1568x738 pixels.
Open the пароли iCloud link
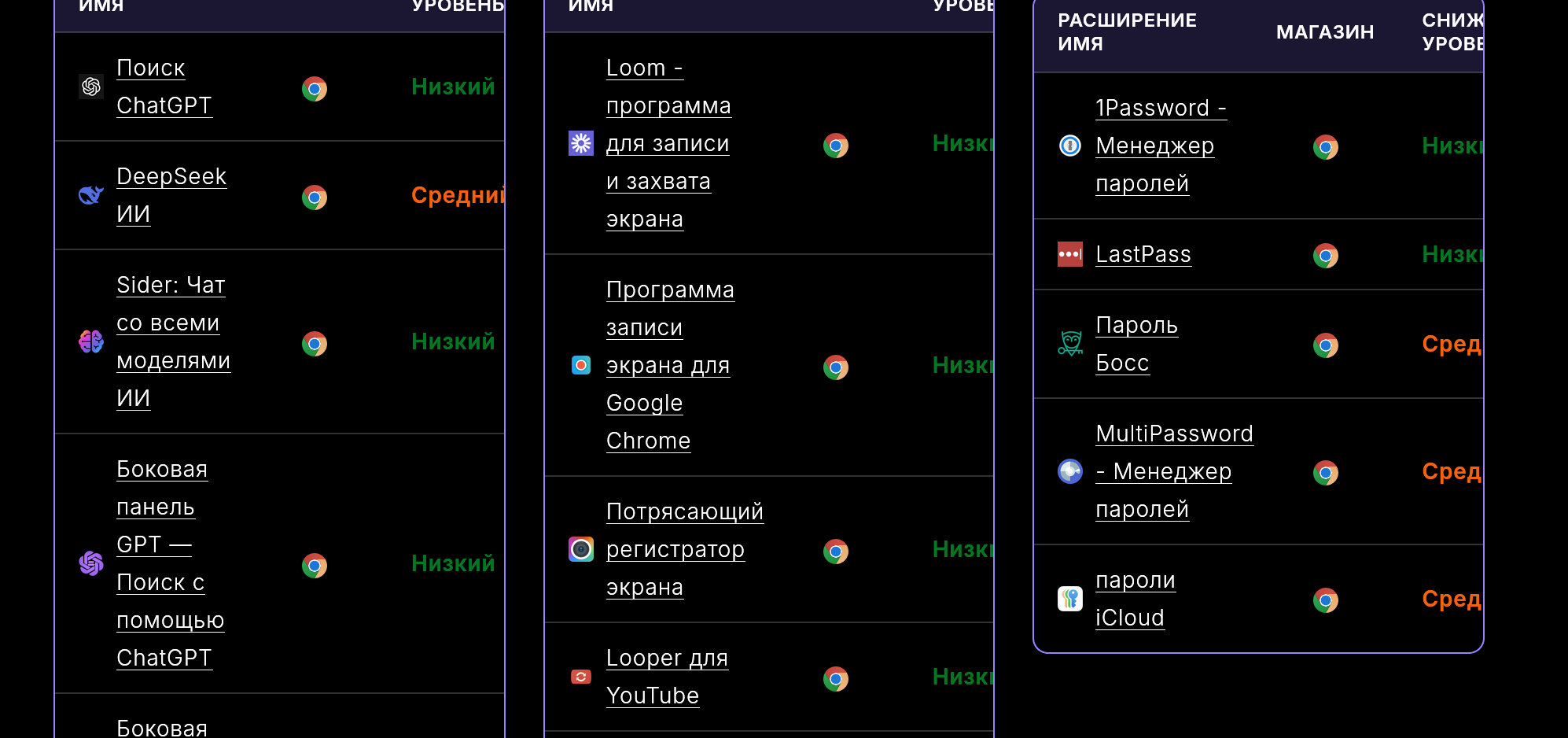click(1135, 599)
